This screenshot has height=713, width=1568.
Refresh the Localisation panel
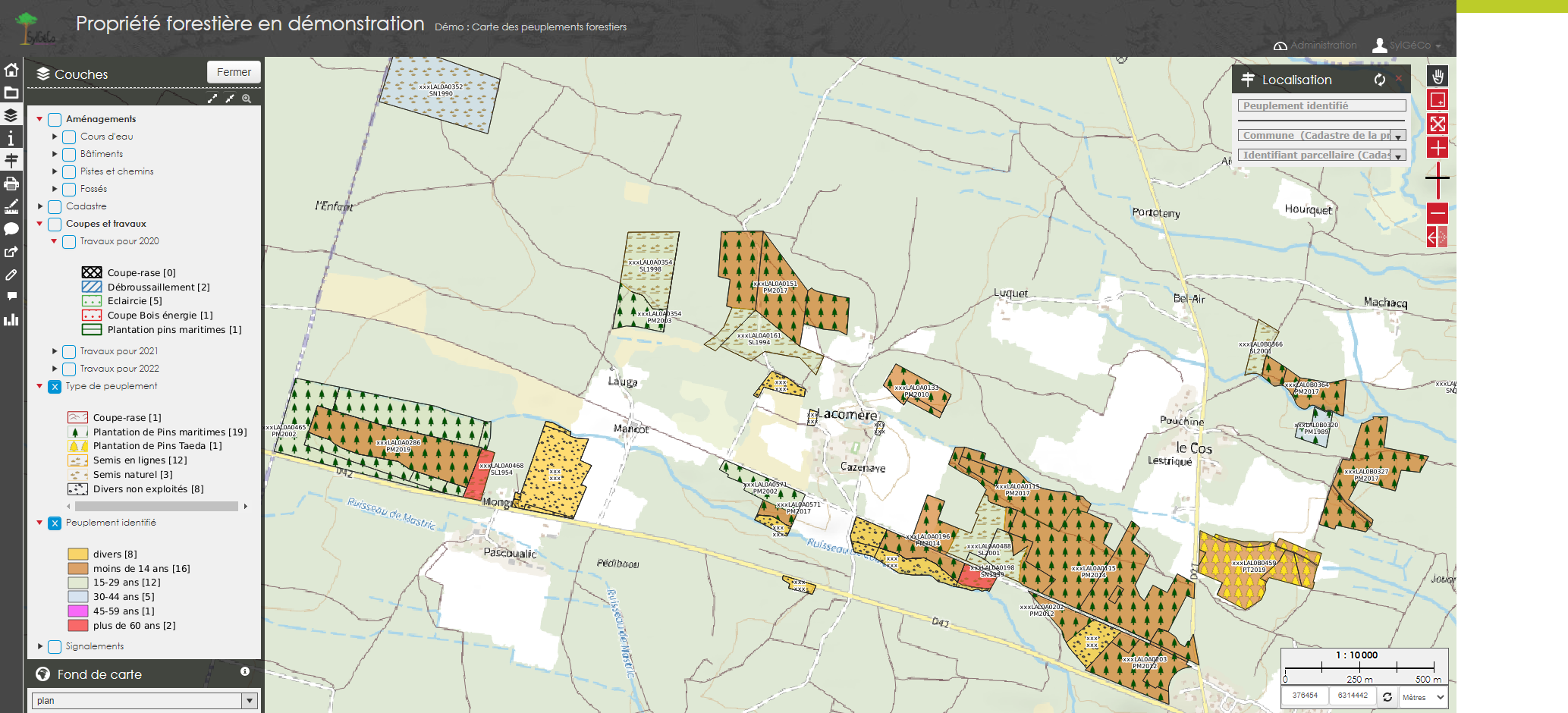[x=1379, y=80]
